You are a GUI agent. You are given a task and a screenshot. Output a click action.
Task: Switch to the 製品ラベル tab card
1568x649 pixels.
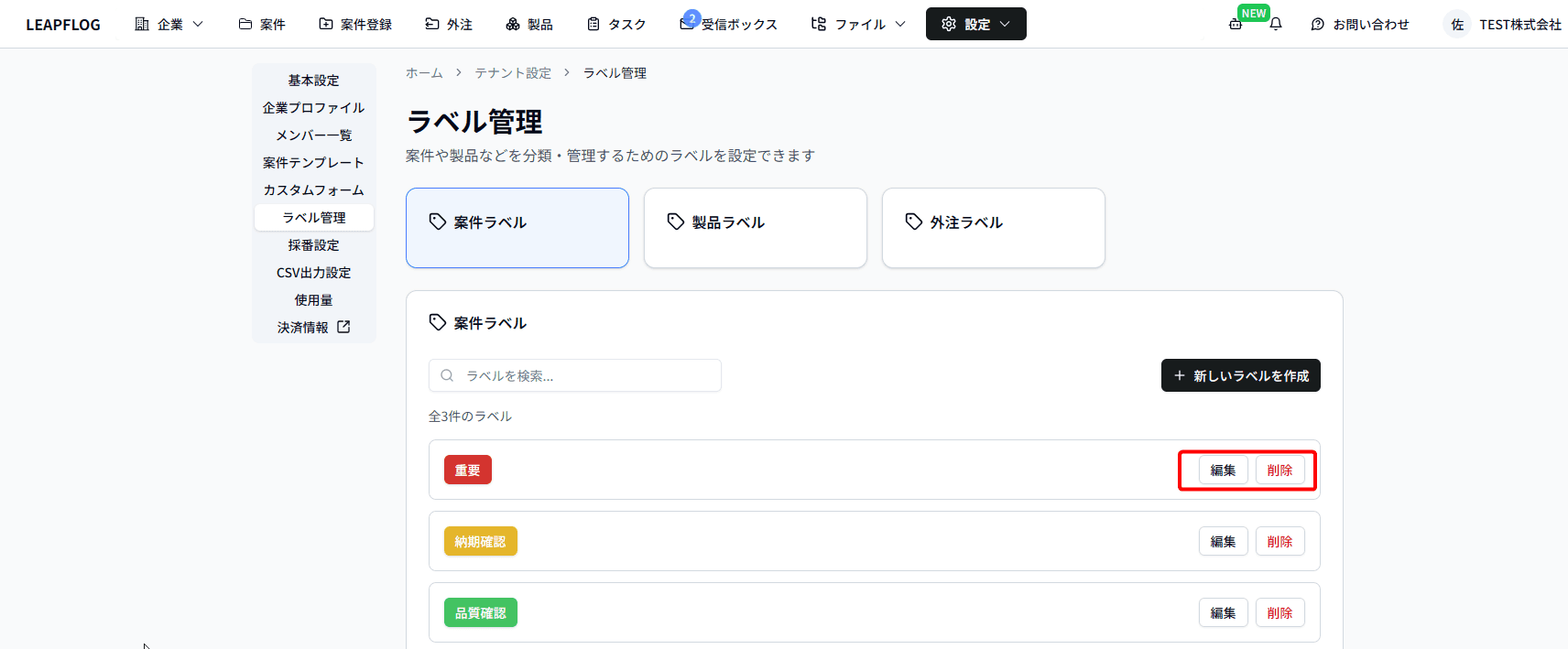point(756,228)
